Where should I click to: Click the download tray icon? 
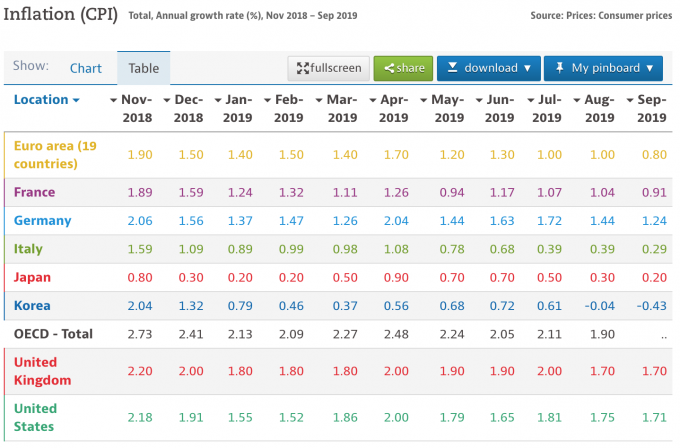click(452, 68)
